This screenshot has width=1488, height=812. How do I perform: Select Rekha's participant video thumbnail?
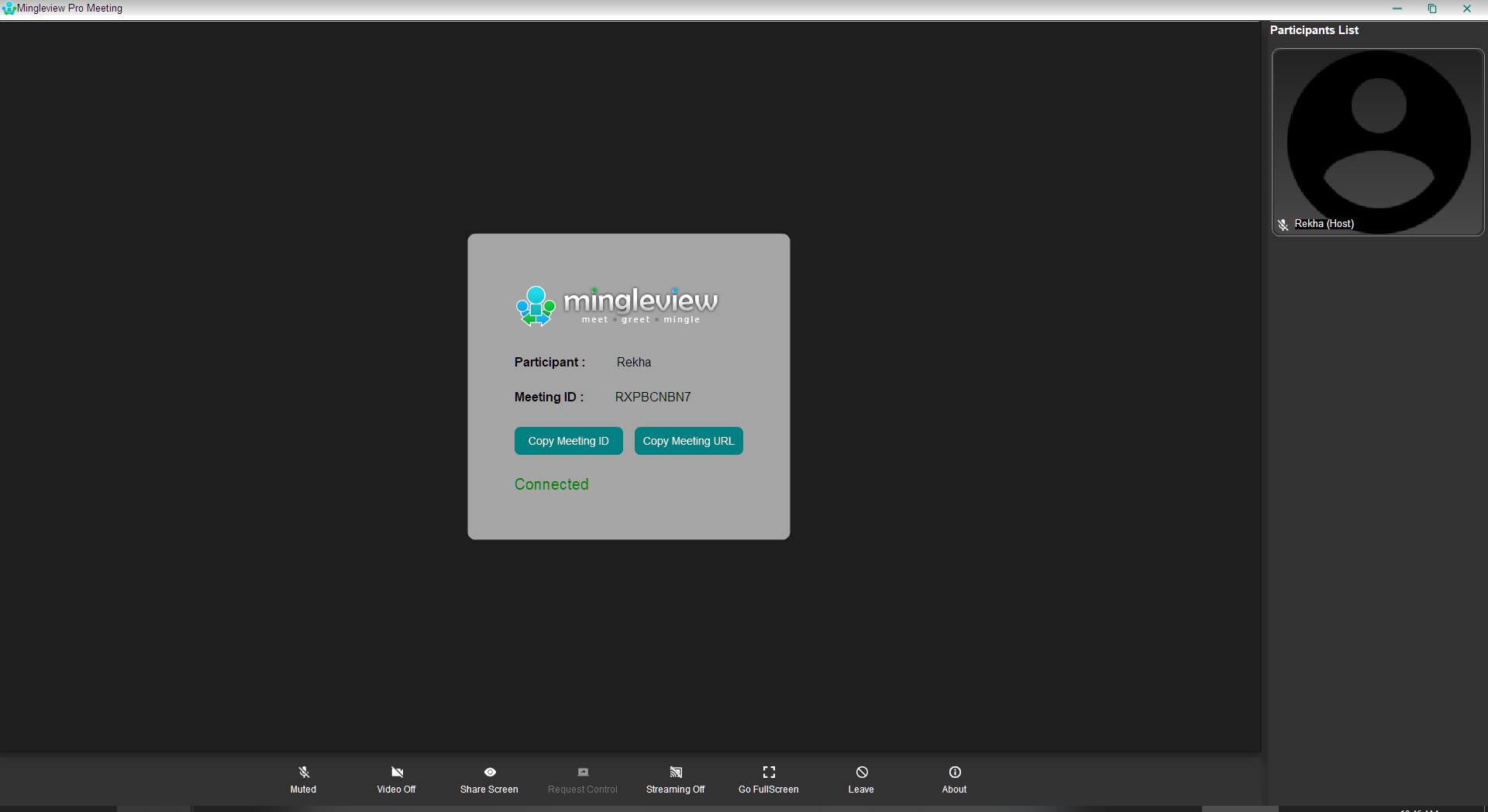click(1377, 142)
